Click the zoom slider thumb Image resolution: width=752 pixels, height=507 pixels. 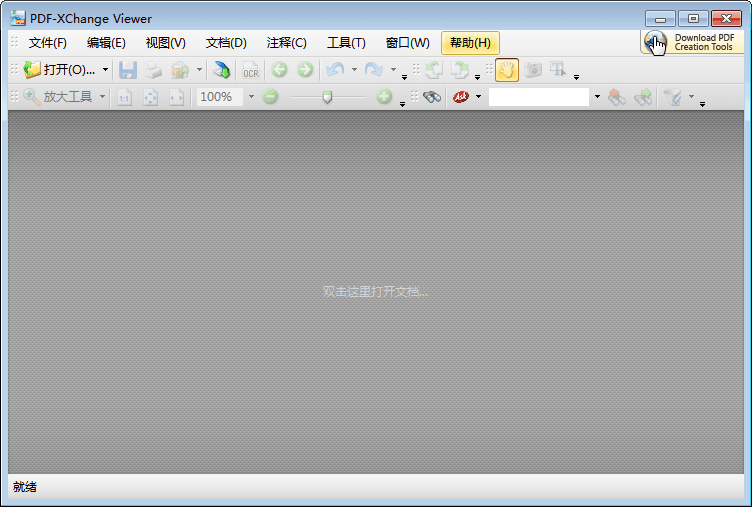click(327, 97)
